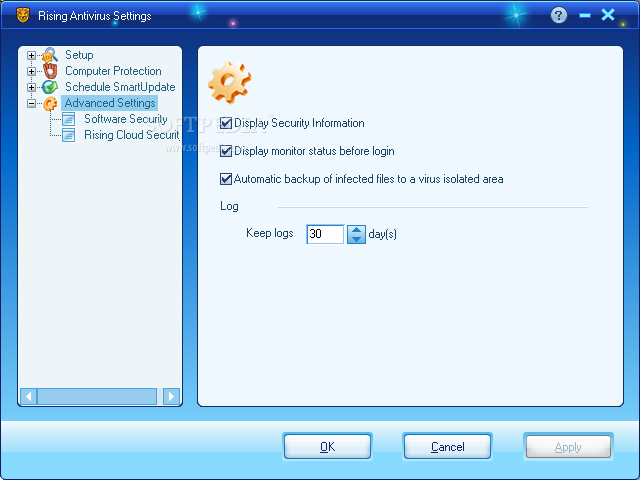Click the Computer Protection glove icon
The width and height of the screenshot is (640, 480).
click(50, 71)
